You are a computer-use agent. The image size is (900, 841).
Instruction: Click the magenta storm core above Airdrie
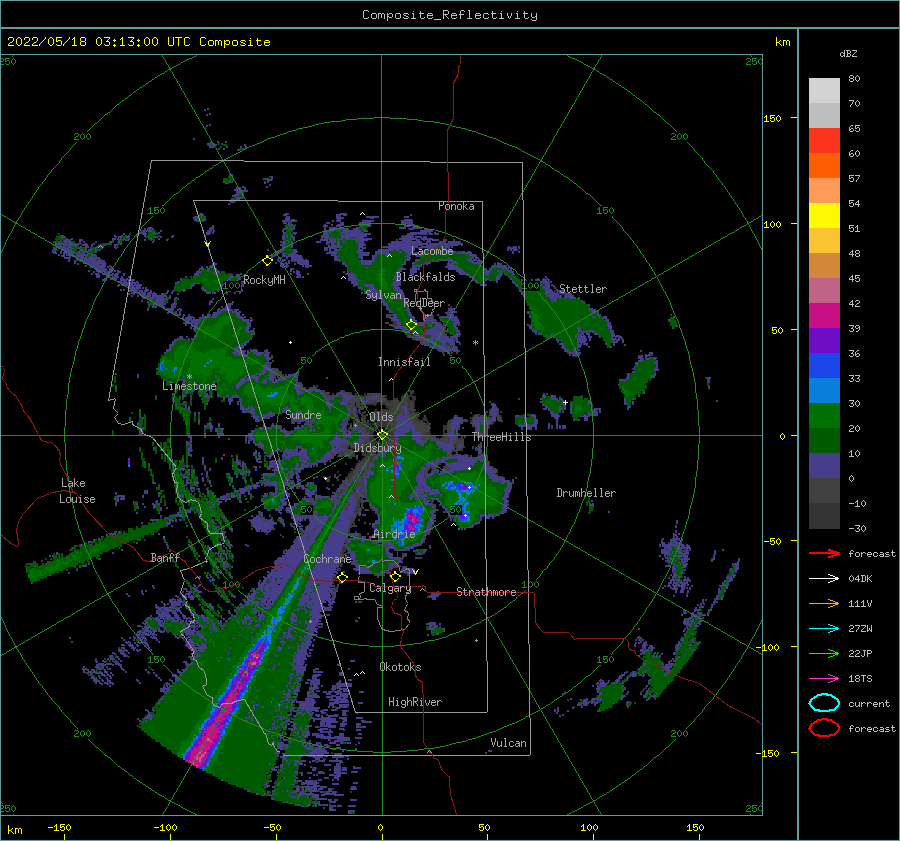click(412, 521)
